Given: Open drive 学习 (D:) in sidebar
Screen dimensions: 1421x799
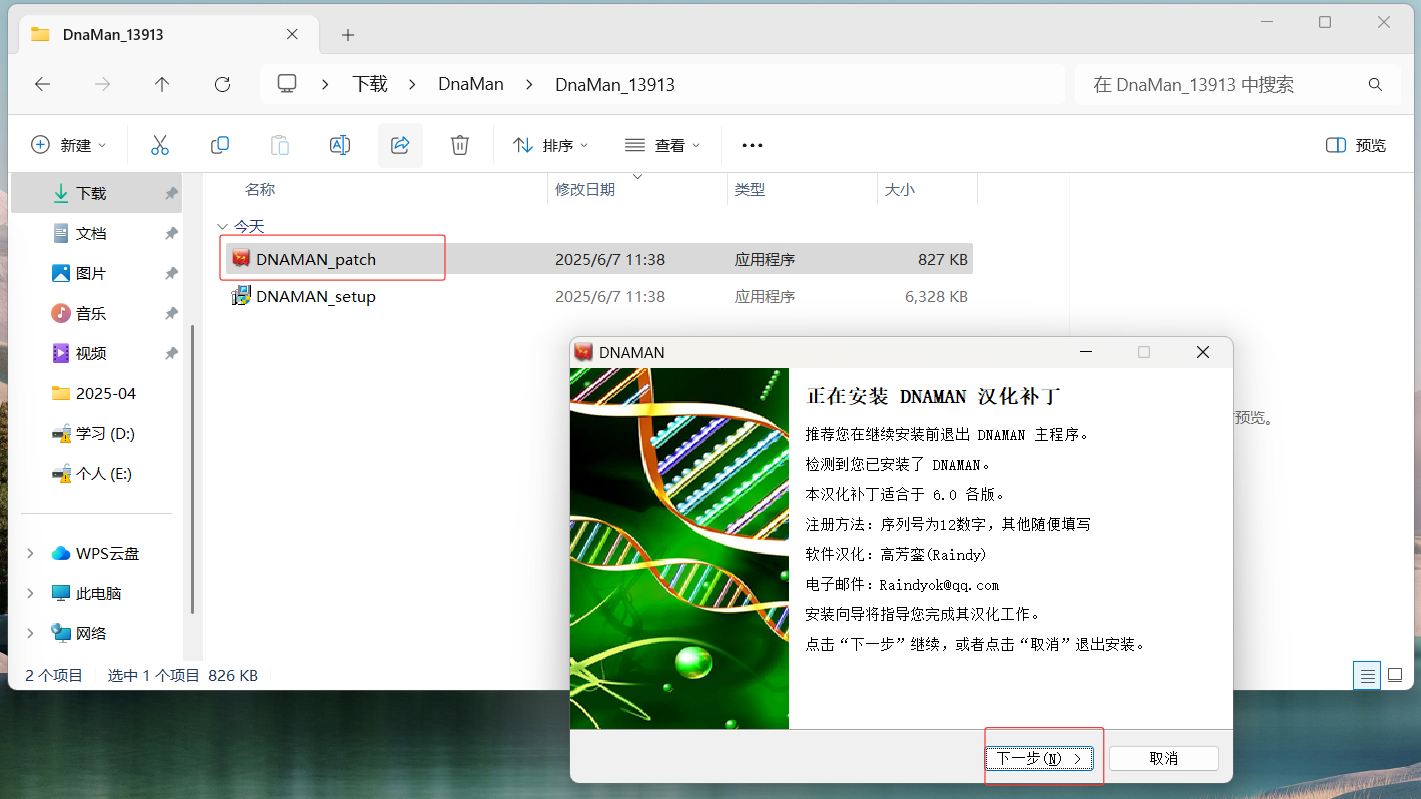Looking at the screenshot, I should pos(97,433).
